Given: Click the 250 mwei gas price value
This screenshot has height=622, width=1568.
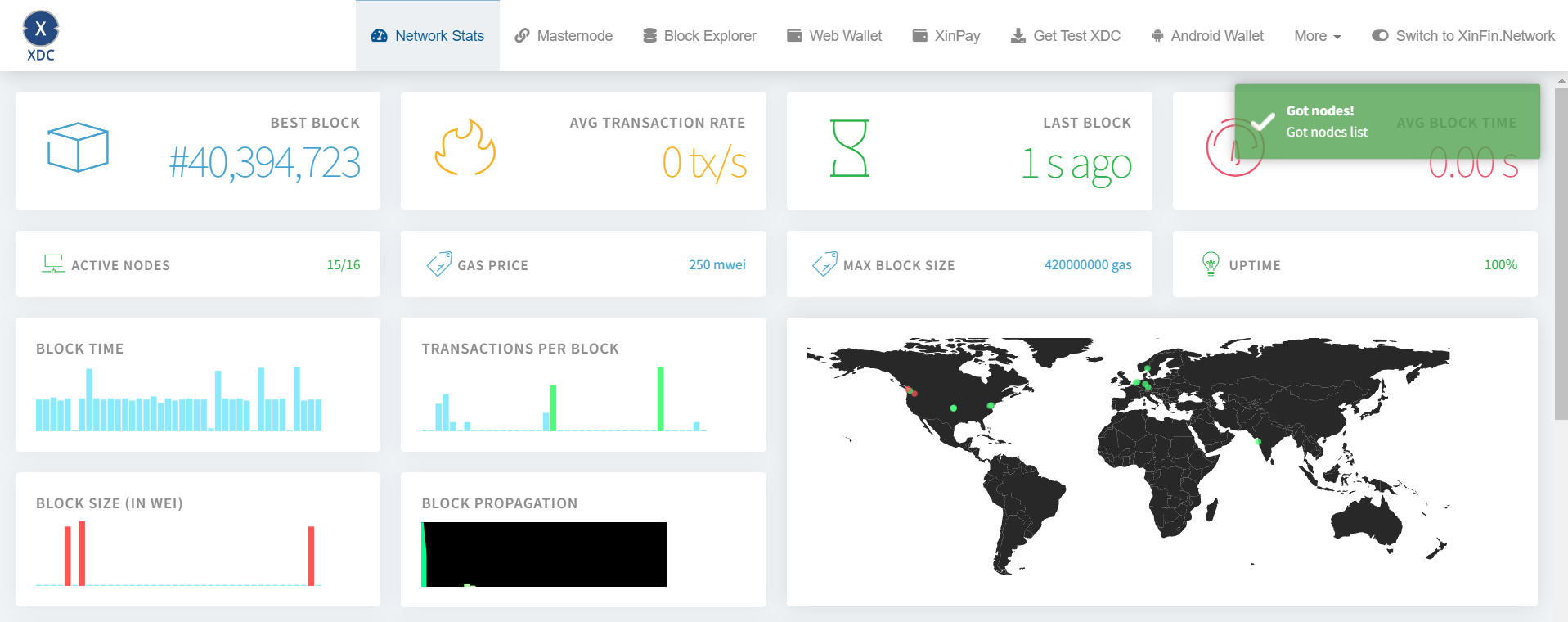Looking at the screenshot, I should click(x=717, y=264).
